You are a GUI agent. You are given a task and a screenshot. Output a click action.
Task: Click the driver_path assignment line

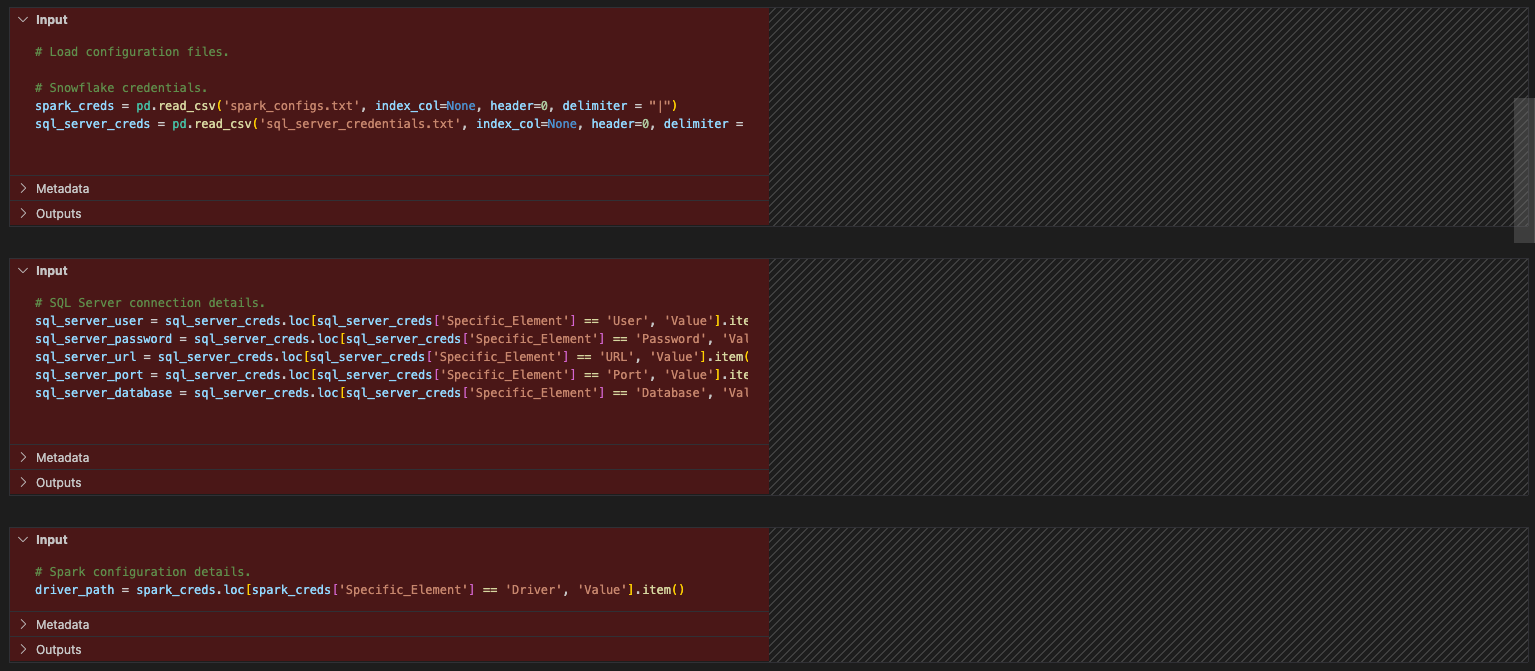(300, 589)
